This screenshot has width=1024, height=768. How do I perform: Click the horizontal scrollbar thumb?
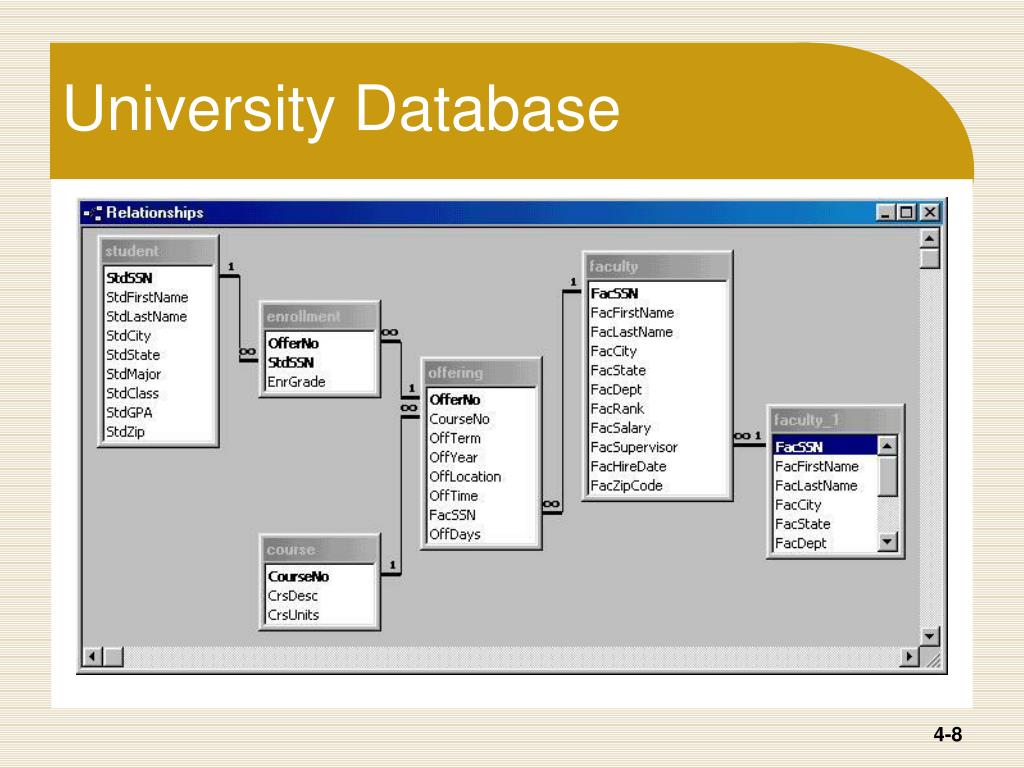113,656
